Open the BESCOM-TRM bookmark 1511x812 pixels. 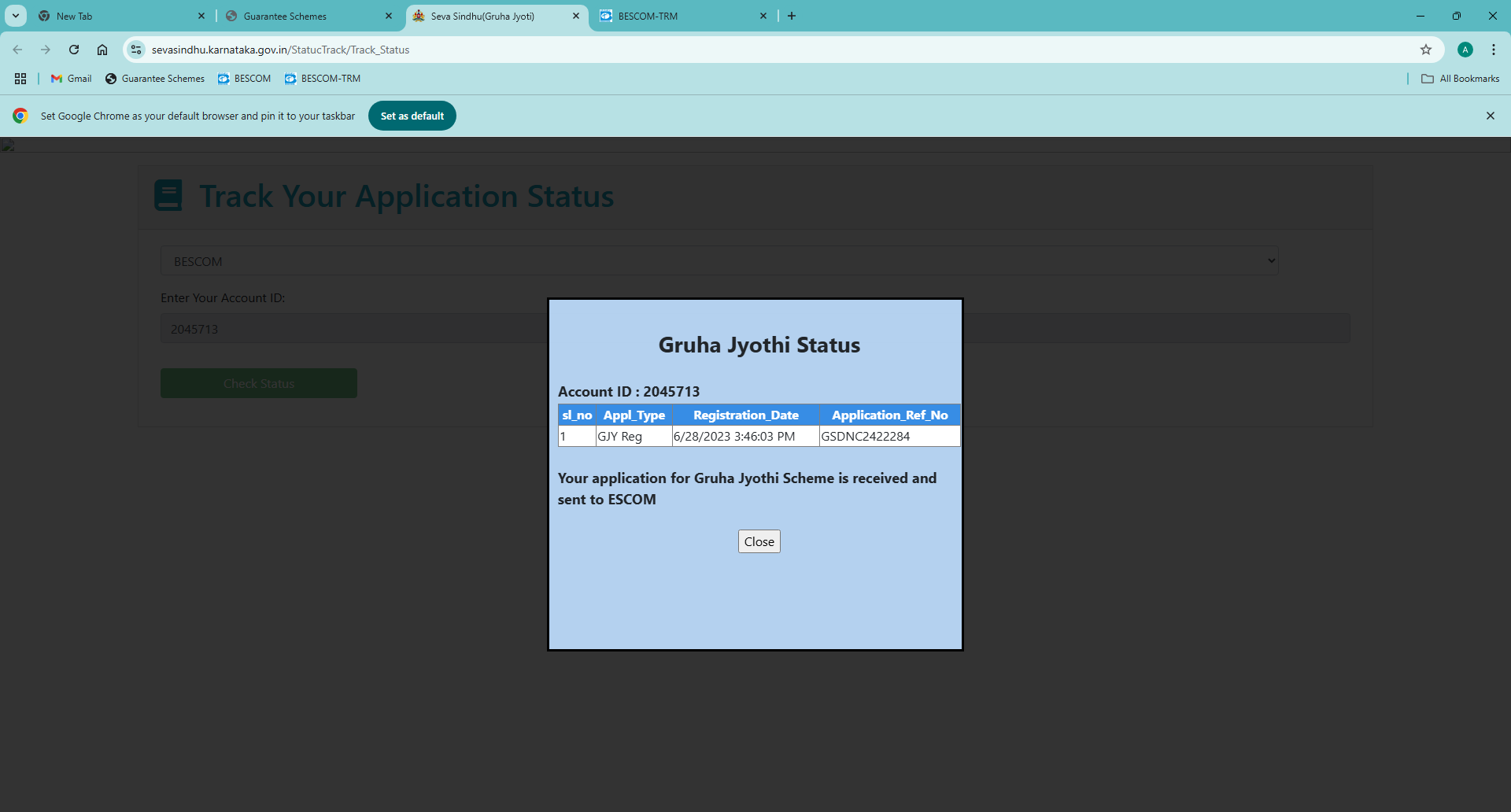[323, 79]
